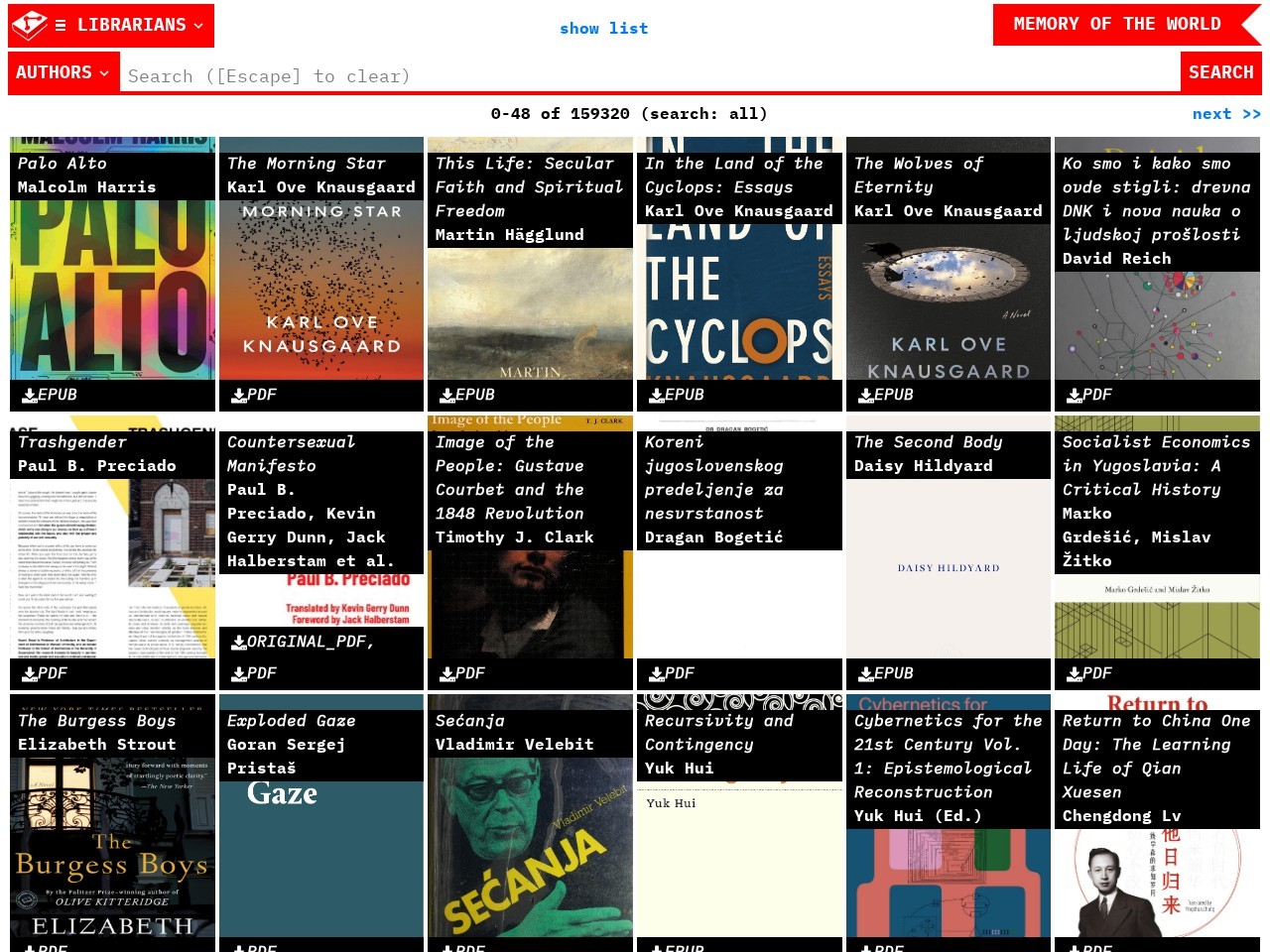Open author Marko Grdešić, Mislav Žitko
Image resolution: width=1270 pixels, height=952 pixels.
click(1137, 537)
